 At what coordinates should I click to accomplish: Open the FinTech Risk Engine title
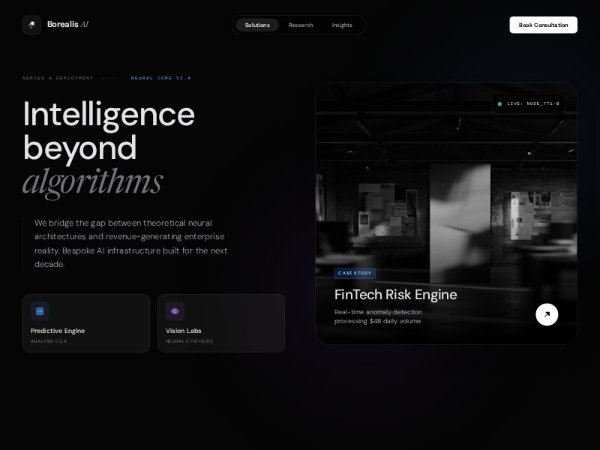[396, 294]
